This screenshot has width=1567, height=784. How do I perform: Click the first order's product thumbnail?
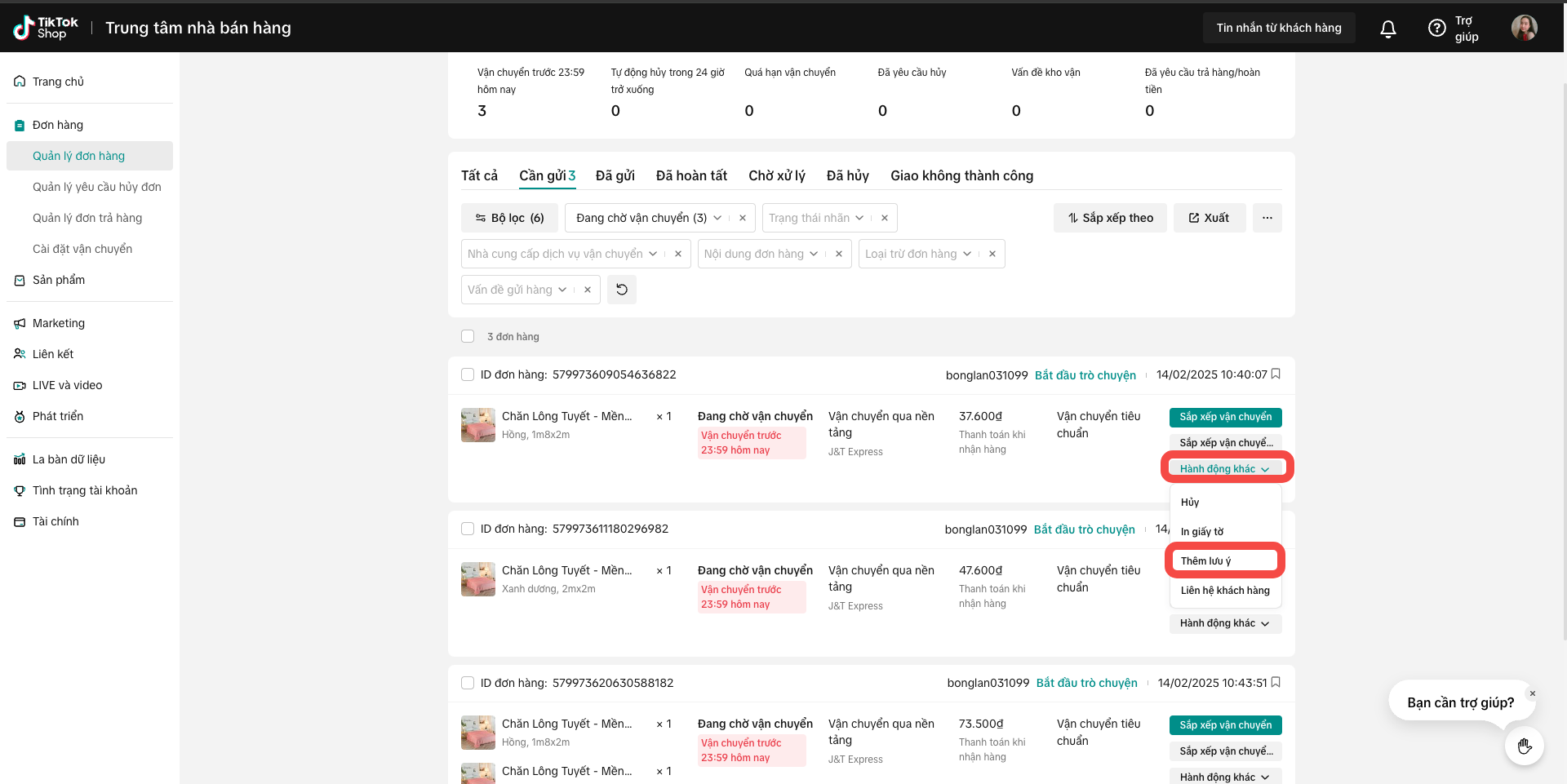478,425
